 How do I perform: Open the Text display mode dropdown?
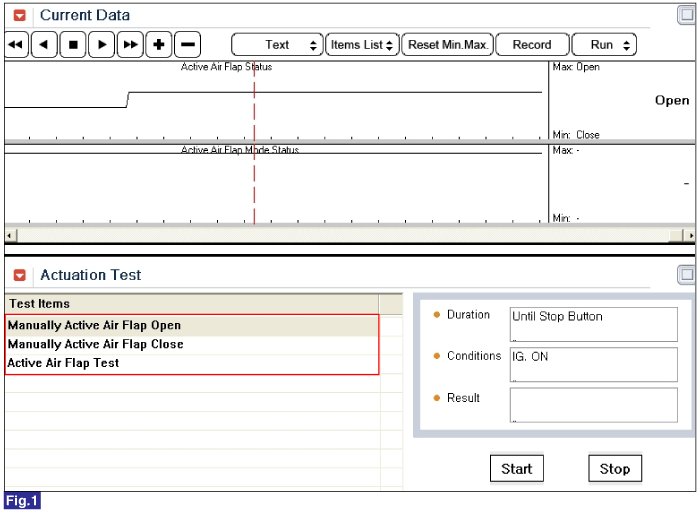point(277,45)
